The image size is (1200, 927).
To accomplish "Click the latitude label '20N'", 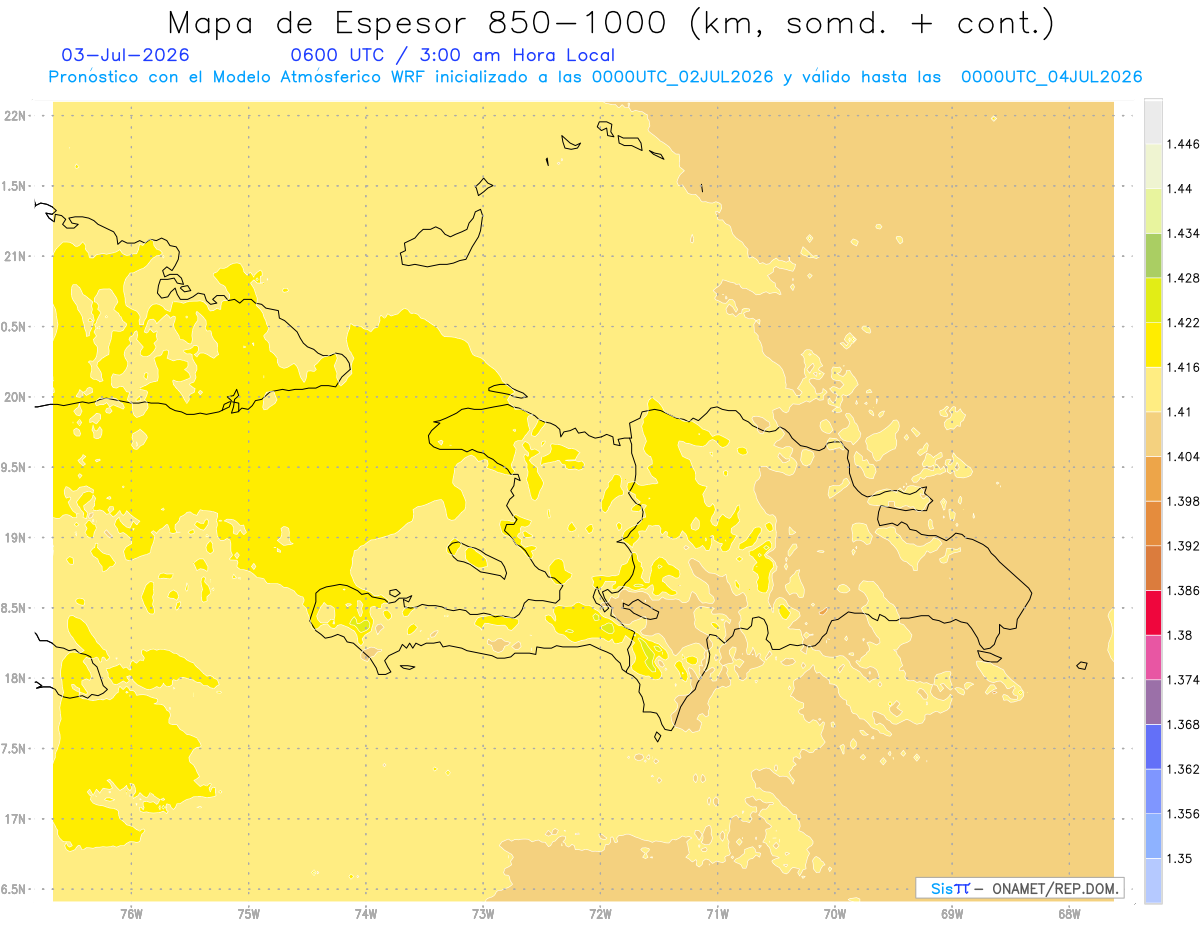I will pyautogui.click(x=16, y=397).
